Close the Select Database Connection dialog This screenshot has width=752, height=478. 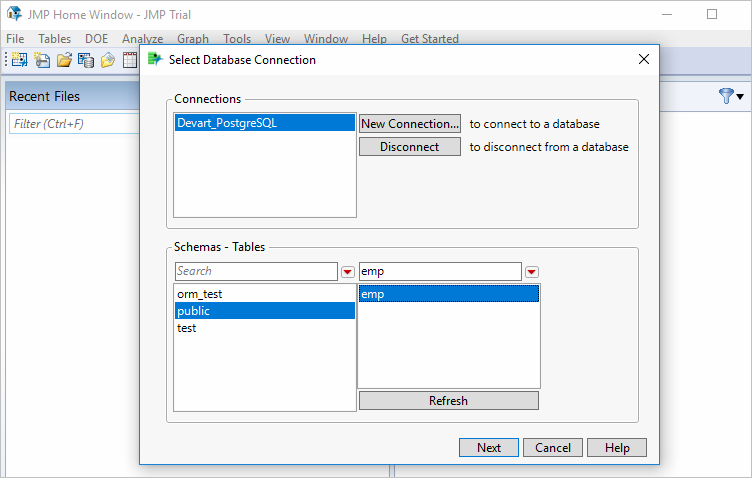pos(644,59)
